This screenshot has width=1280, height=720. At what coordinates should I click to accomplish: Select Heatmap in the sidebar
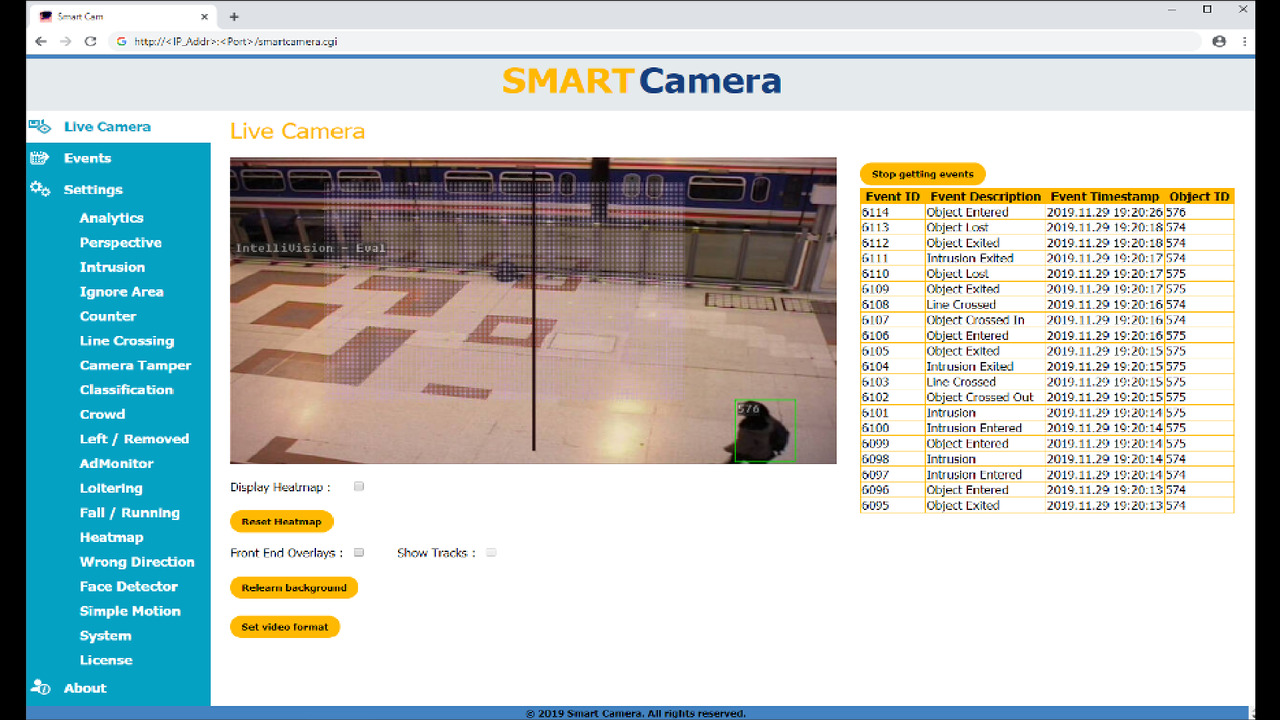(x=112, y=537)
